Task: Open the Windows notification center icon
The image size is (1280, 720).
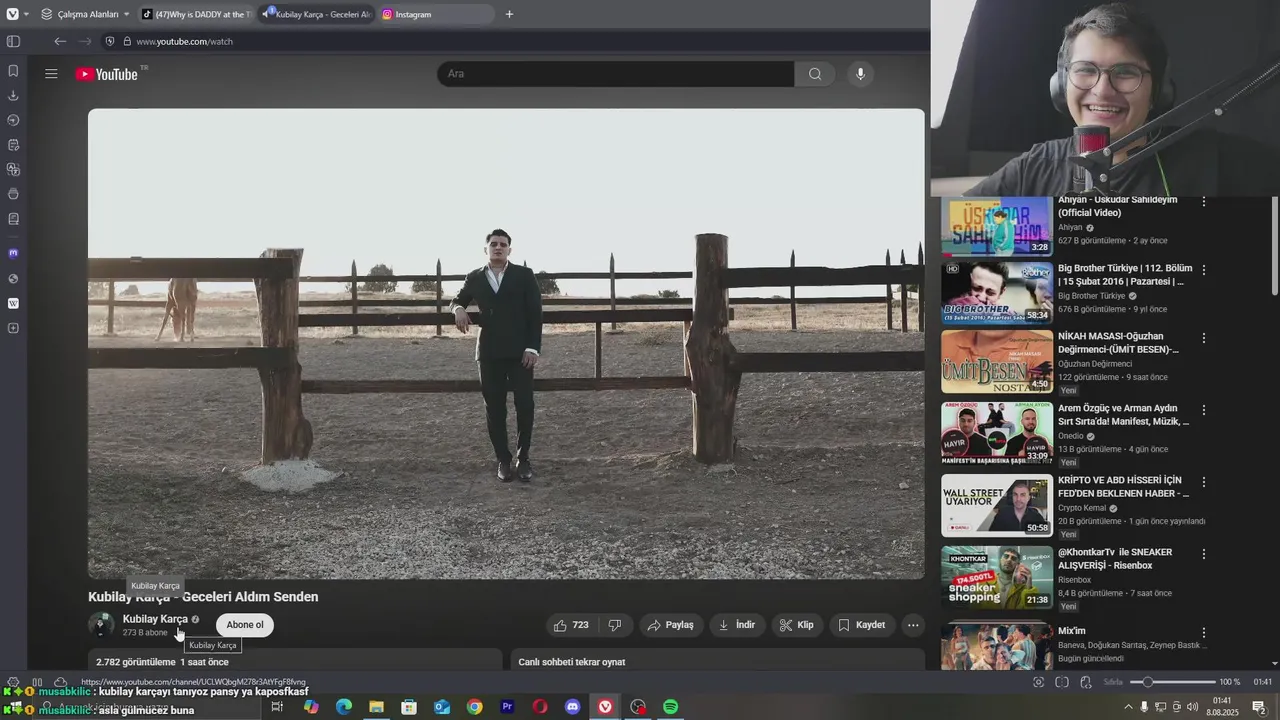Action: tap(1259, 707)
